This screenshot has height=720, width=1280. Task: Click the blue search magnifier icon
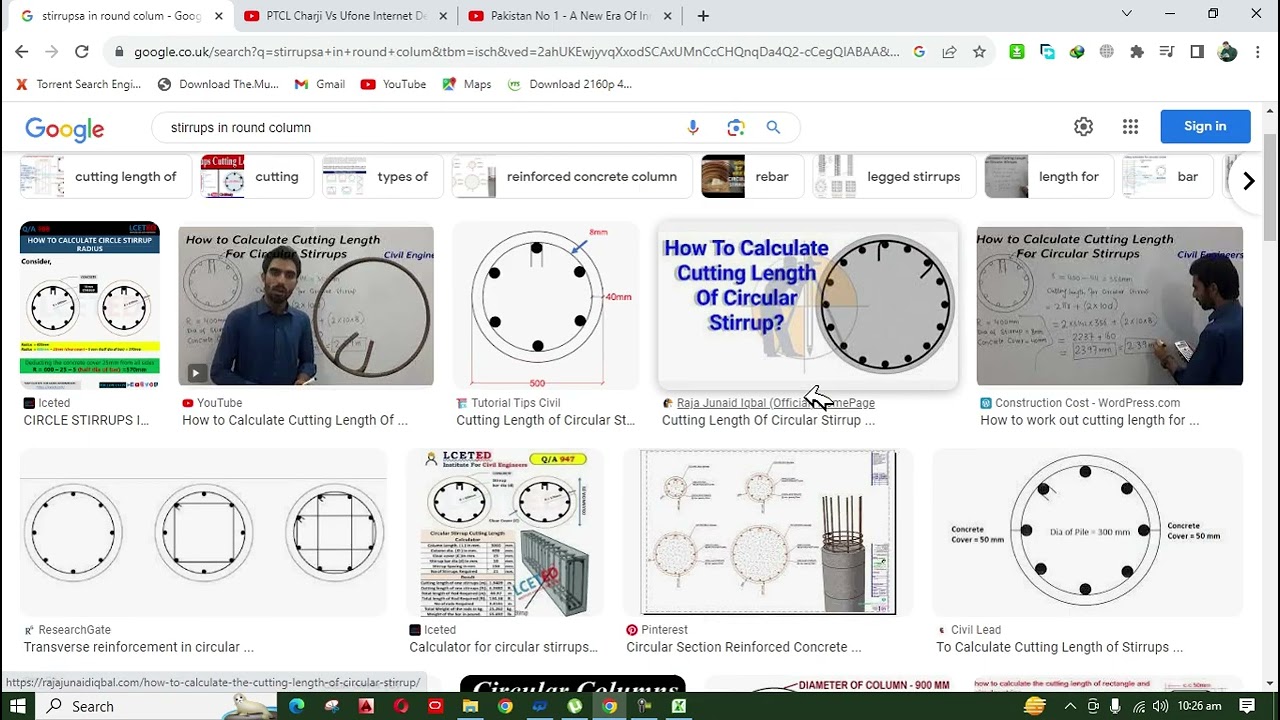[773, 127]
